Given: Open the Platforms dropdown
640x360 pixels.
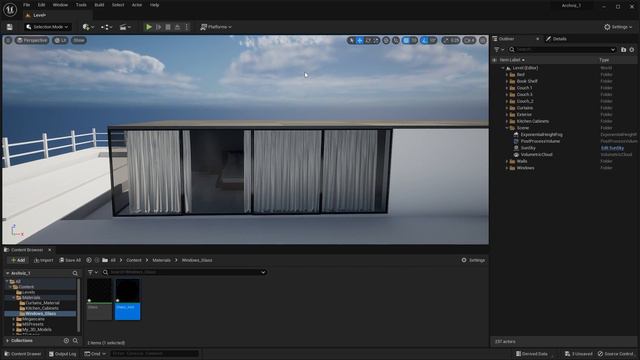Looking at the screenshot, I should click(216, 27).
